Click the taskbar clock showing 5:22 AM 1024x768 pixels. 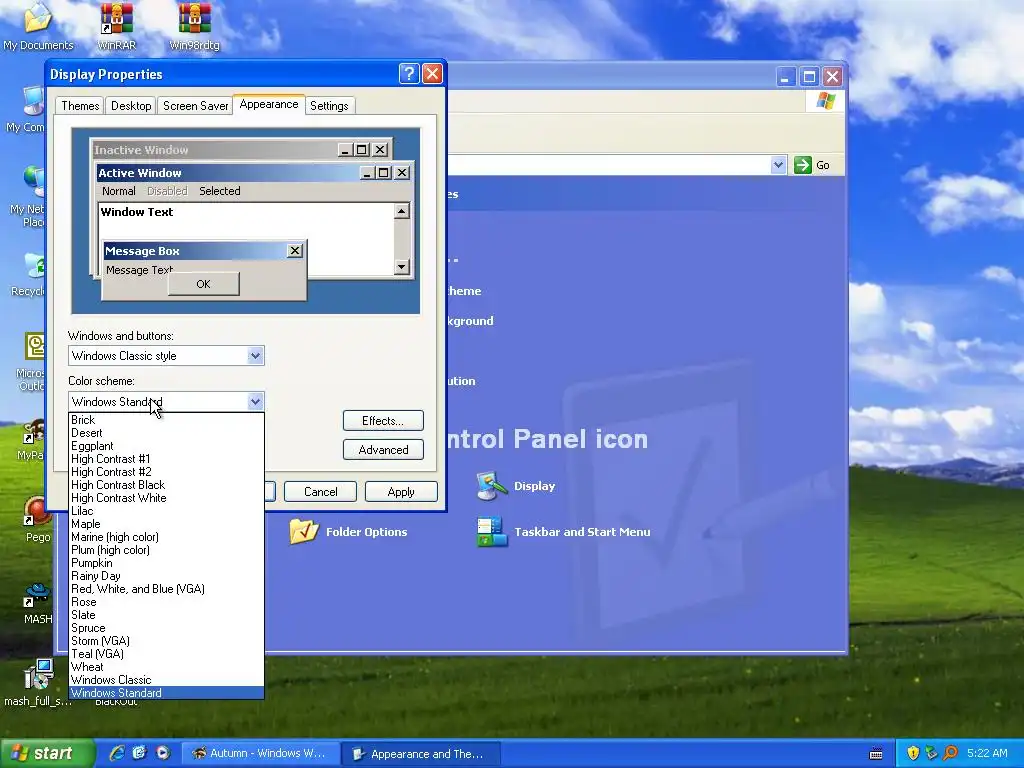coord(987,753)
